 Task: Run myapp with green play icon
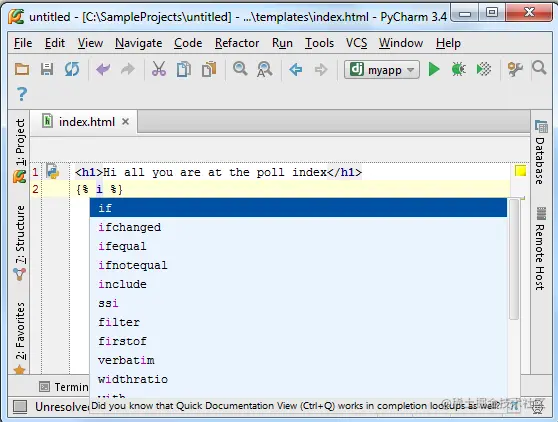(434, 69)
